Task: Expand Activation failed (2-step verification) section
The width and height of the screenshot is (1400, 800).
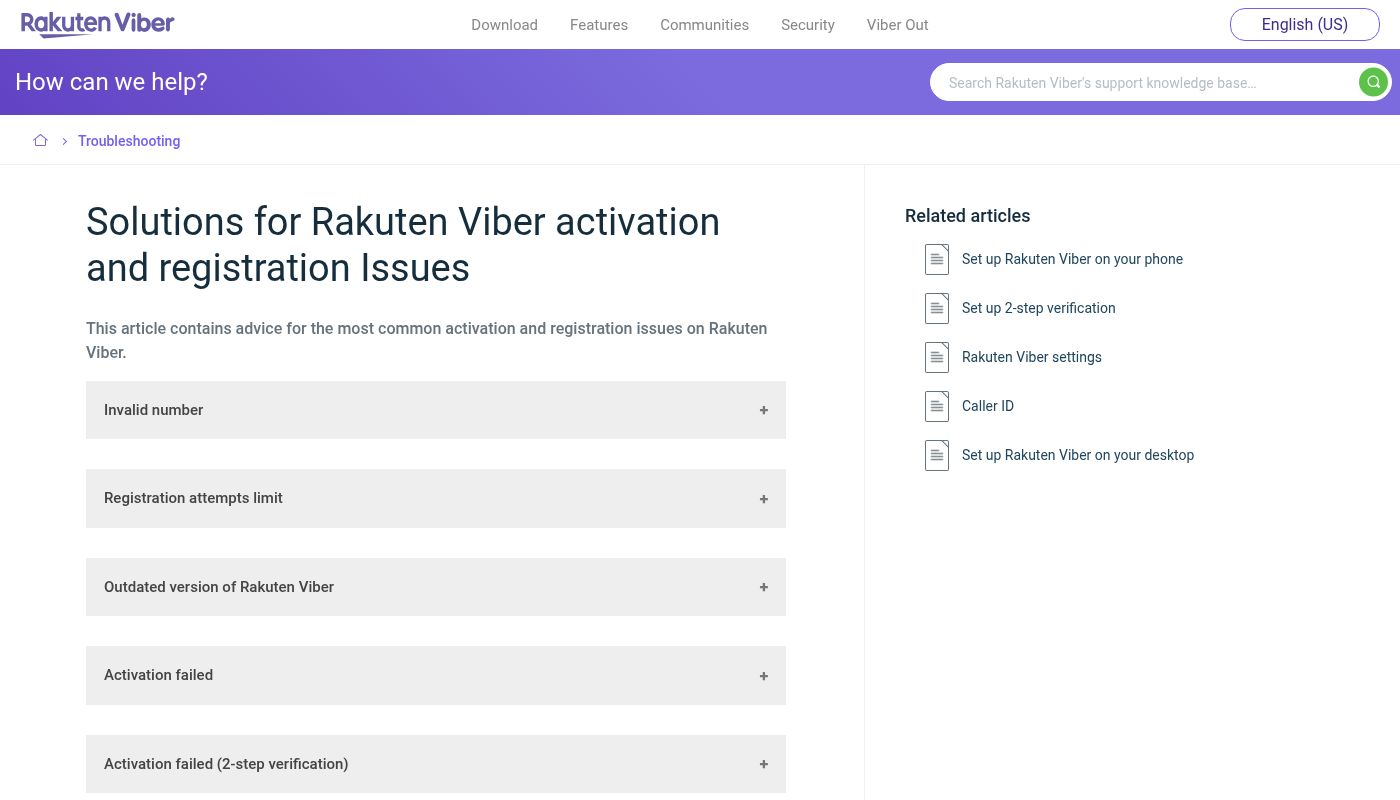Action: click(x=435, y=764)
